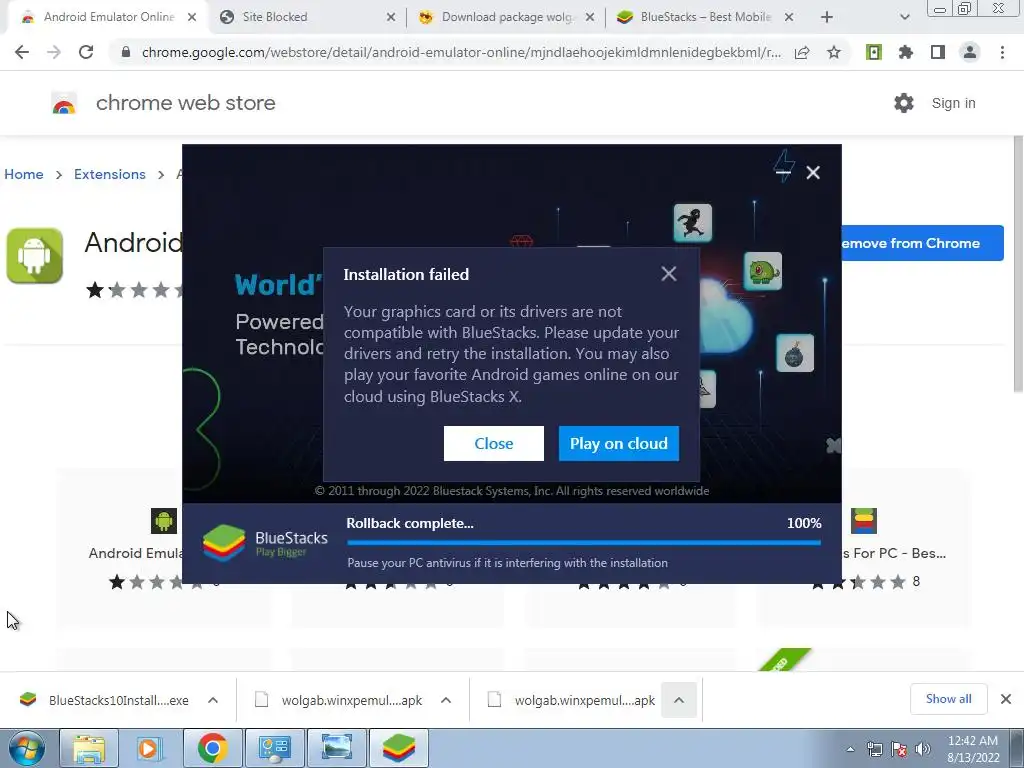Click the green Android Emulator extension icon
This screenshot has height=768, width=1024.
point(874,52)
